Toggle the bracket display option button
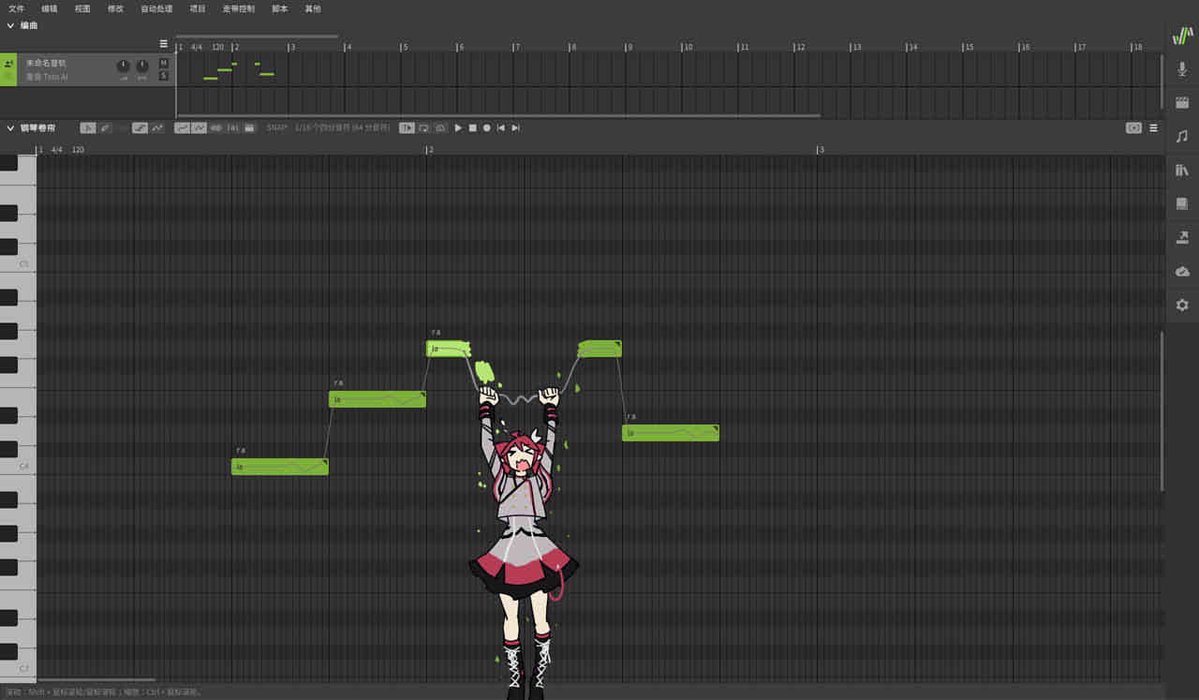This screenshot has height=700, width=1199. click(x=232, y=128)
